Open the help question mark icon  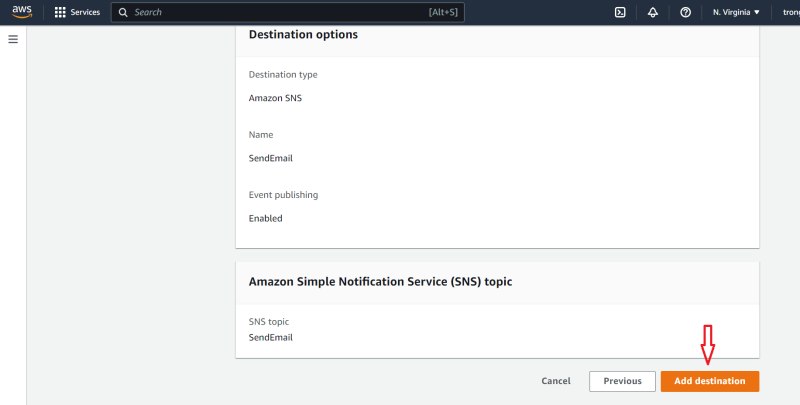click(685, 12)
